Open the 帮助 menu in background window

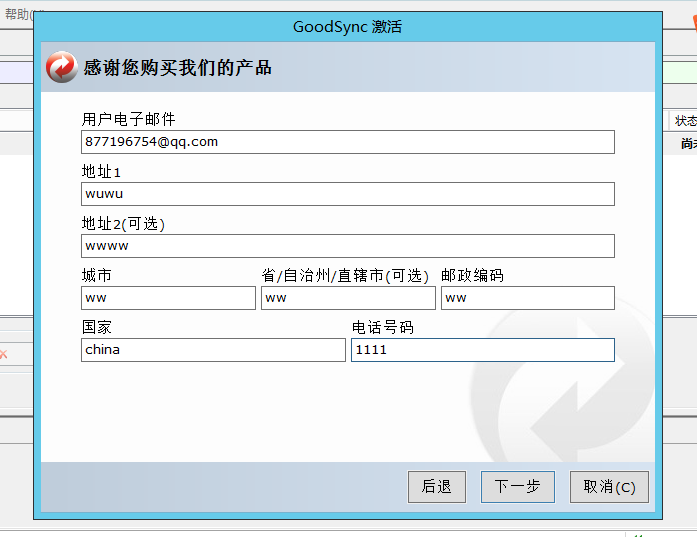point(18,14)
